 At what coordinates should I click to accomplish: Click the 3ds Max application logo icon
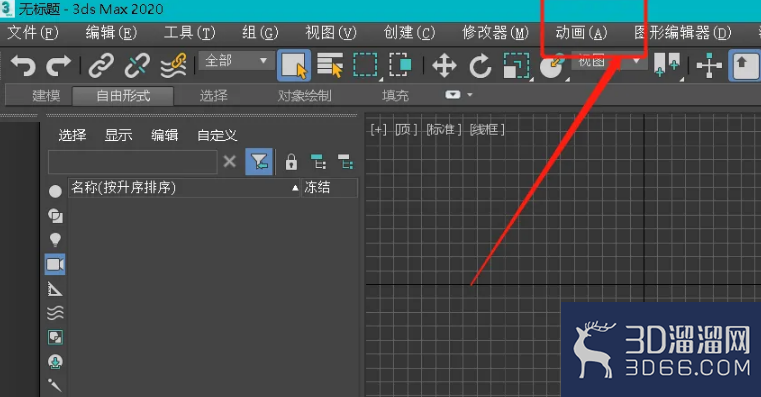6,9
